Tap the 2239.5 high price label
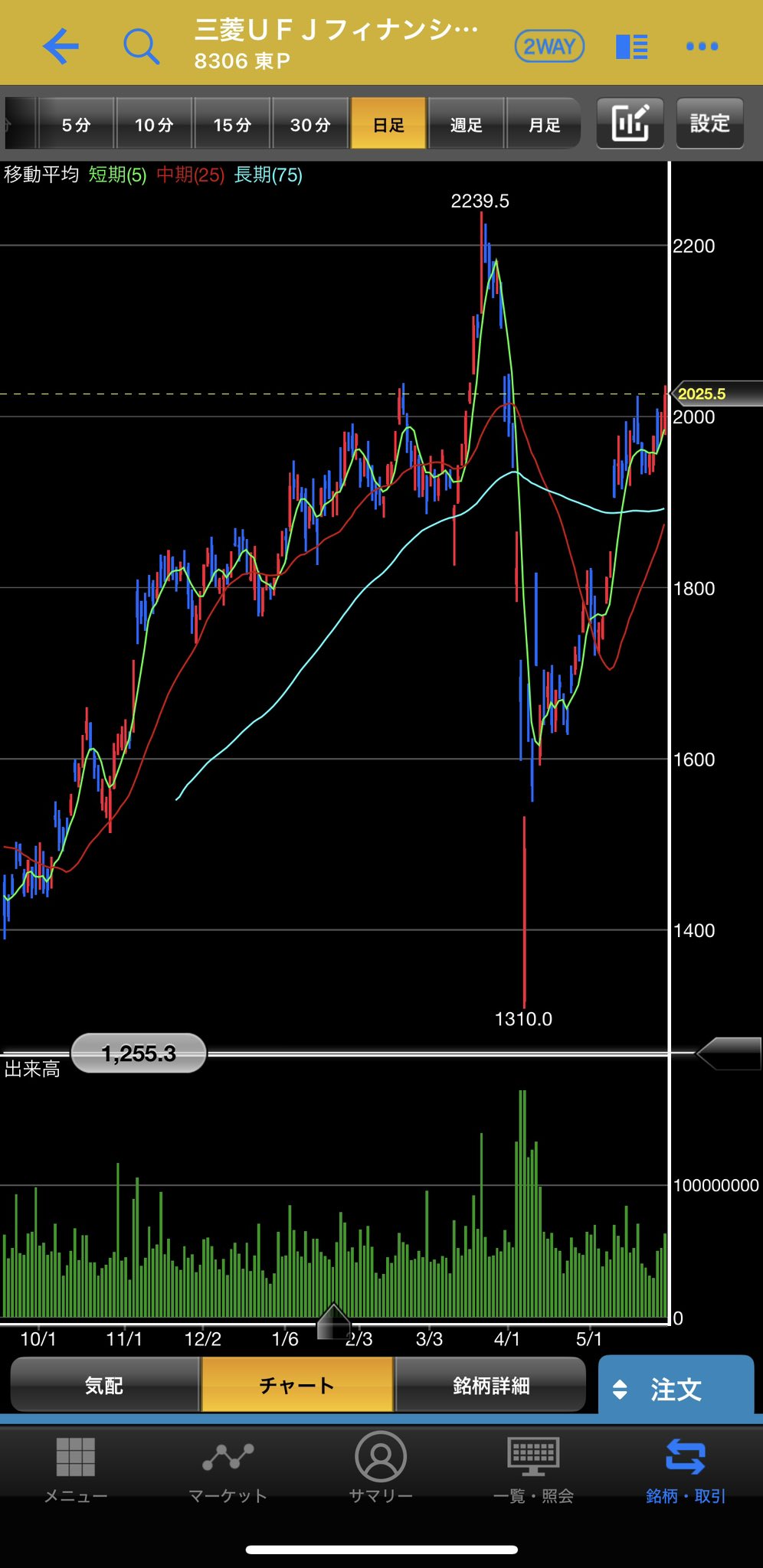 tap(480, 201)
